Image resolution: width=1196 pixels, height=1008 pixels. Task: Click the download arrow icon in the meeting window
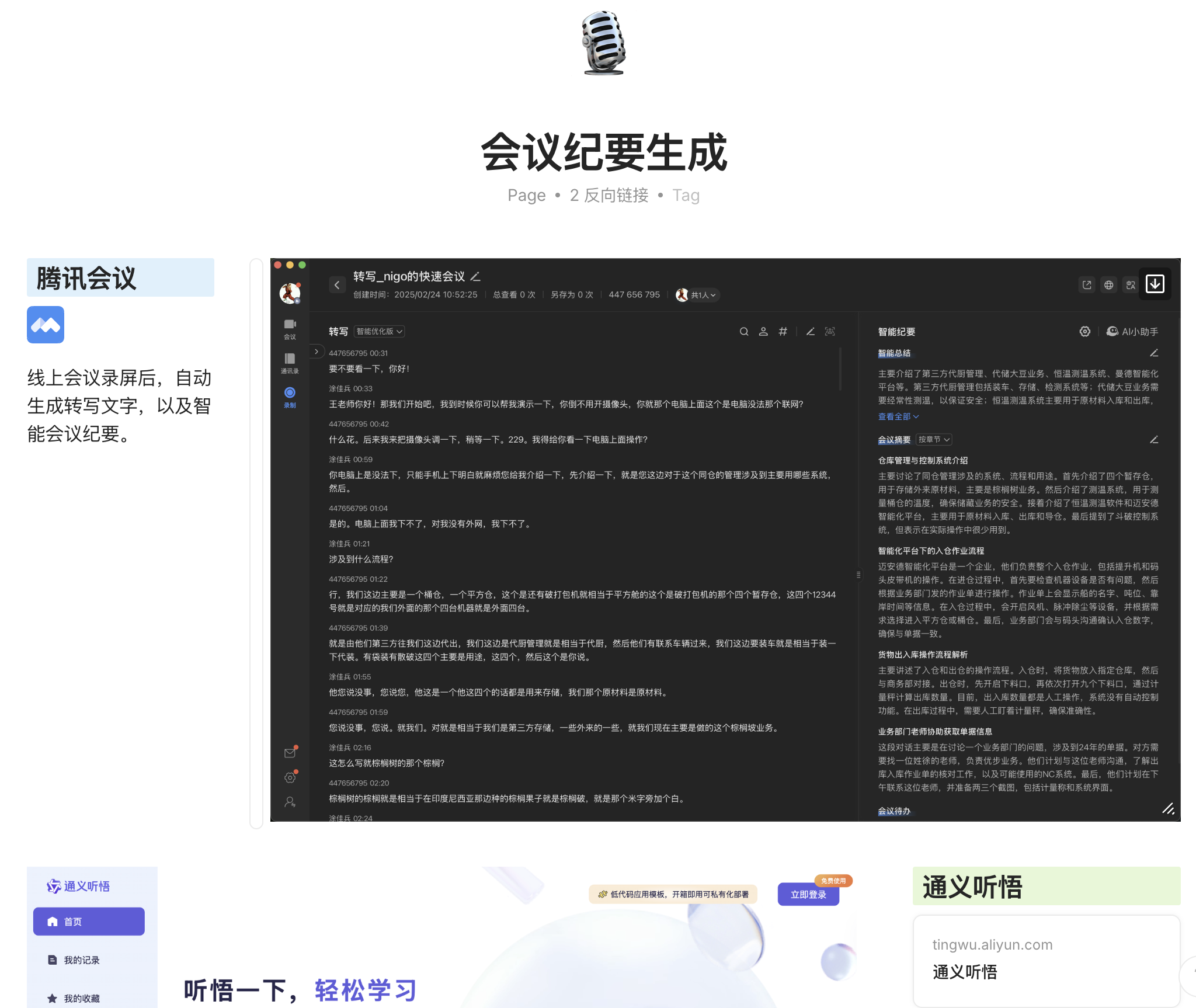pos(1155,284)
